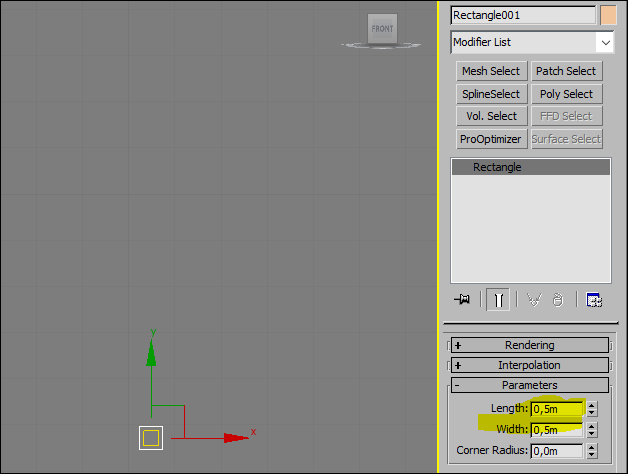Click the Mesh Select button
This screenshot has height=474, width=628.
click(x=491, y=71)
